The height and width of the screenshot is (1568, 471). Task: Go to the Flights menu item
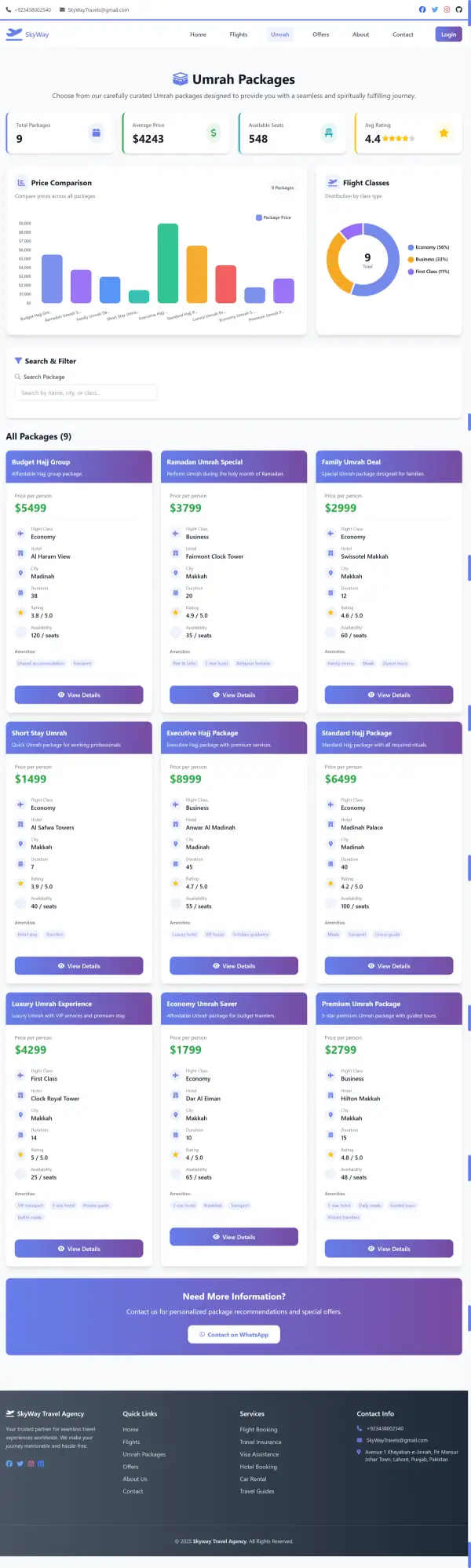click(x=239, y=35)
